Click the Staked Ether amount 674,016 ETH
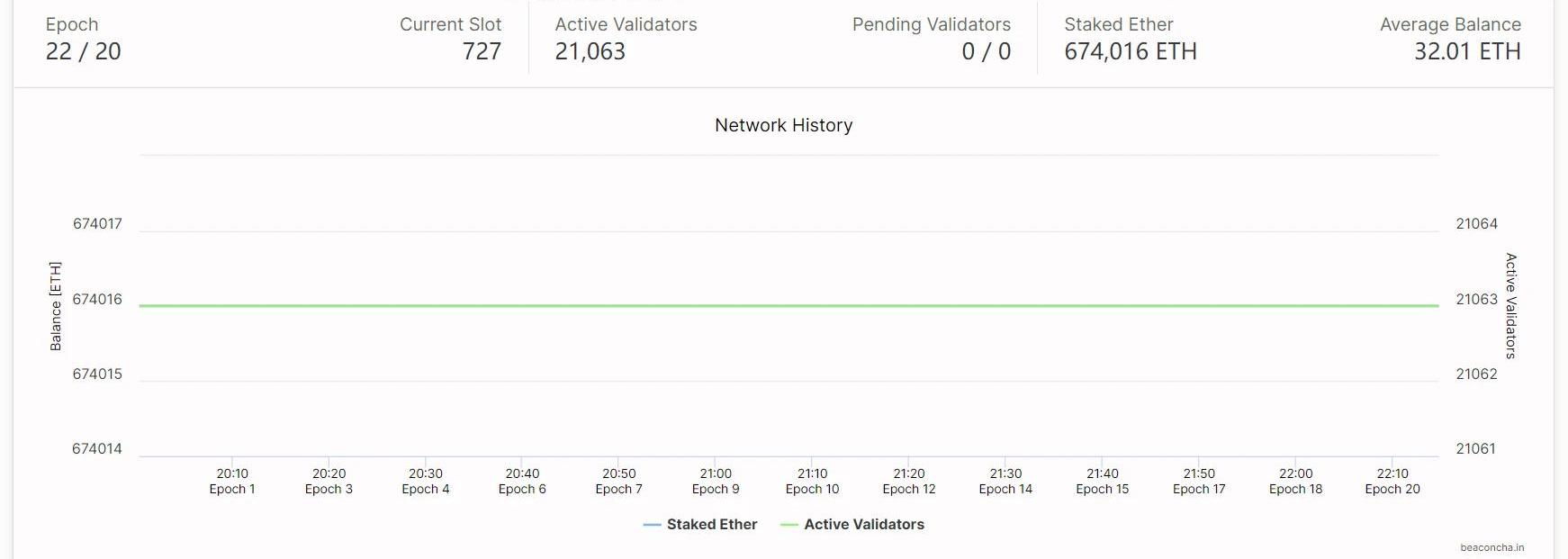 pyautogui.click(x=1131, y=51)
